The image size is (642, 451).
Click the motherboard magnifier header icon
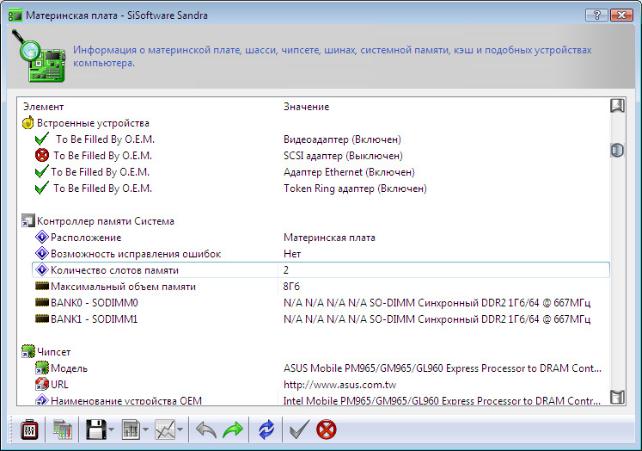[x=39, y=56]
